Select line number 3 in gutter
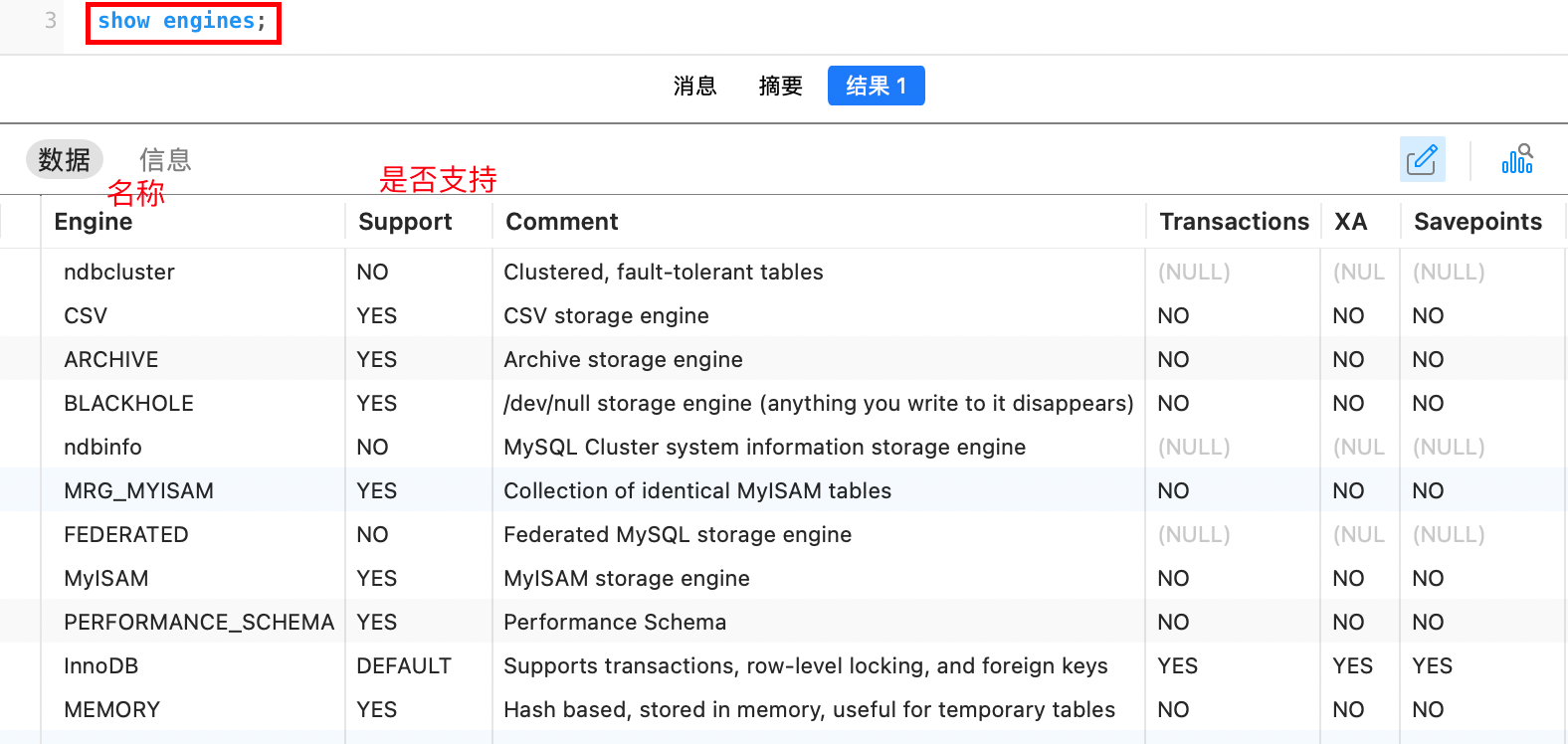The image size is (1568, 744). tap(51, 21)
